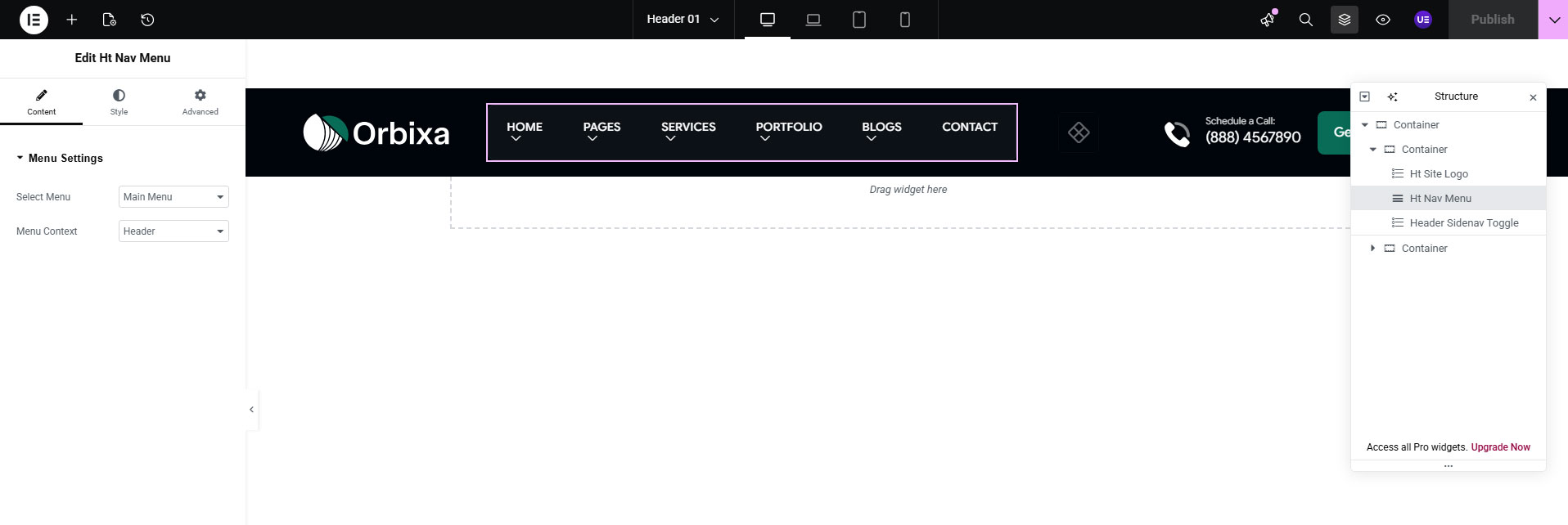Collapse the Menu Settings section

[x=60, y=158]
